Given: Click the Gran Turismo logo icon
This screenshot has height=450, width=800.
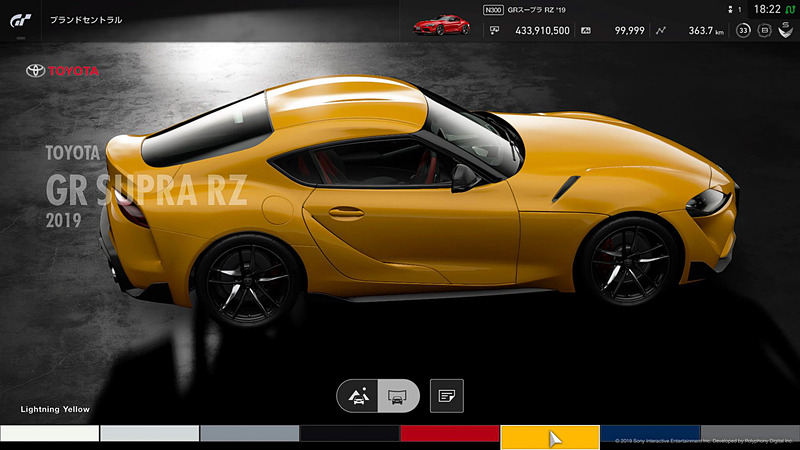Looking at the screenshot, I should (21, 20).
